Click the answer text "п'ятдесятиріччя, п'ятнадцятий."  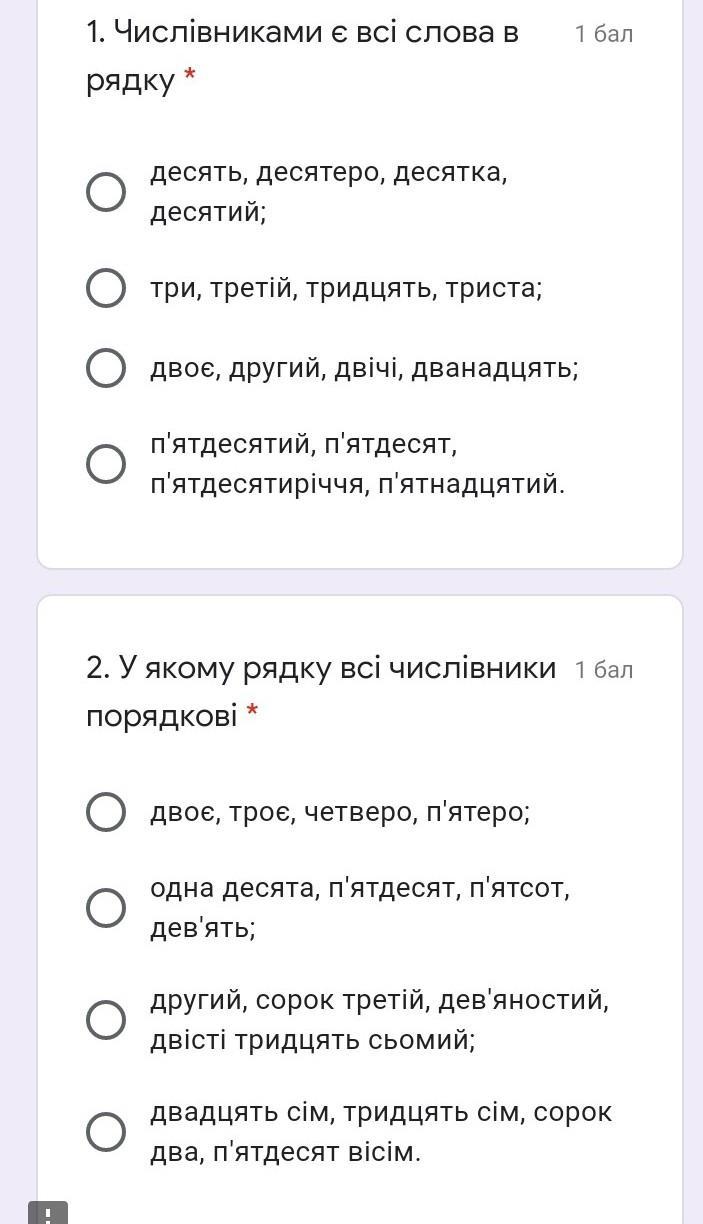pyautogui.click(x=357, y=485)
